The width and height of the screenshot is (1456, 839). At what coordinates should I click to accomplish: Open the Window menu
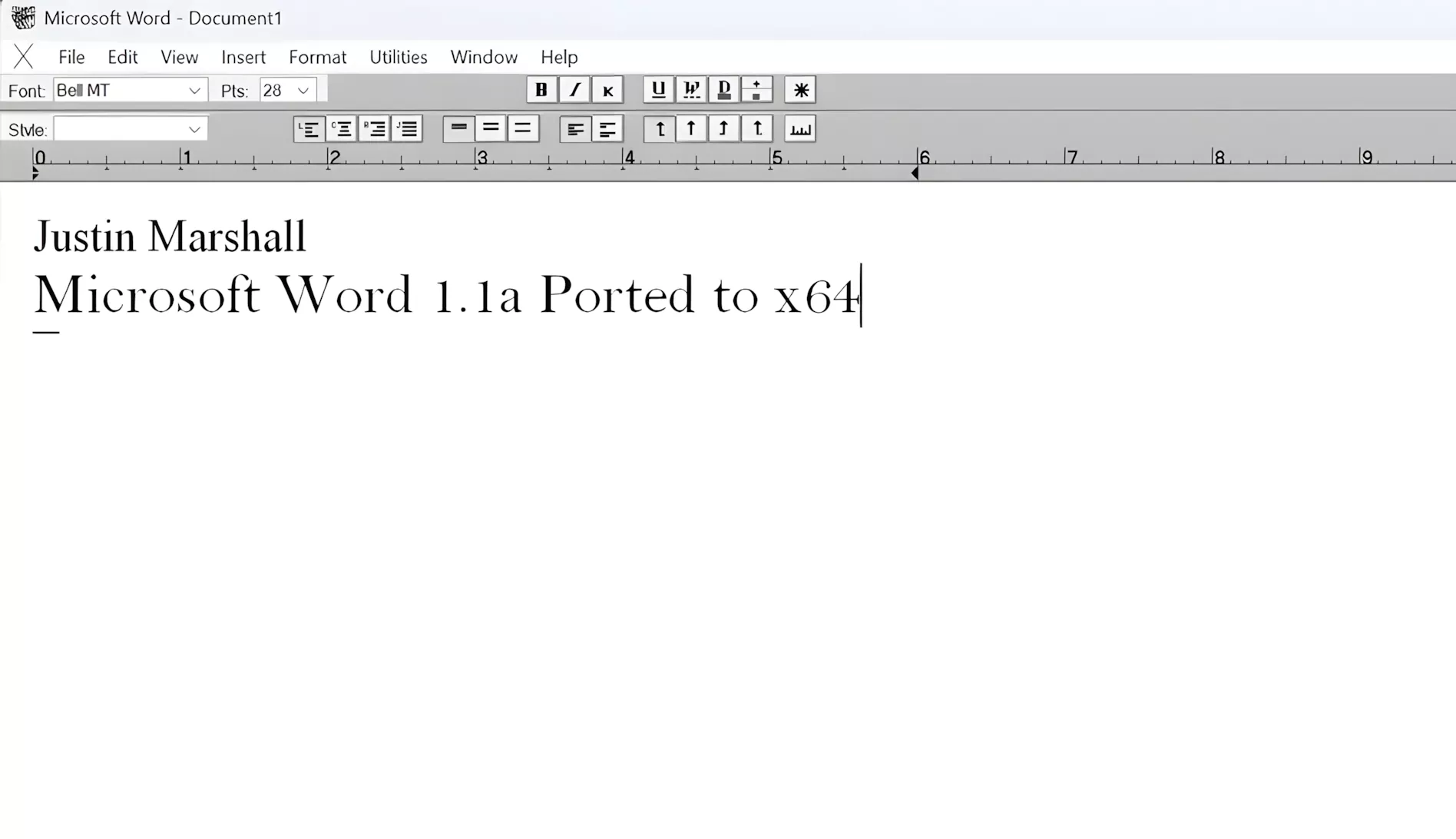point(484,57)
